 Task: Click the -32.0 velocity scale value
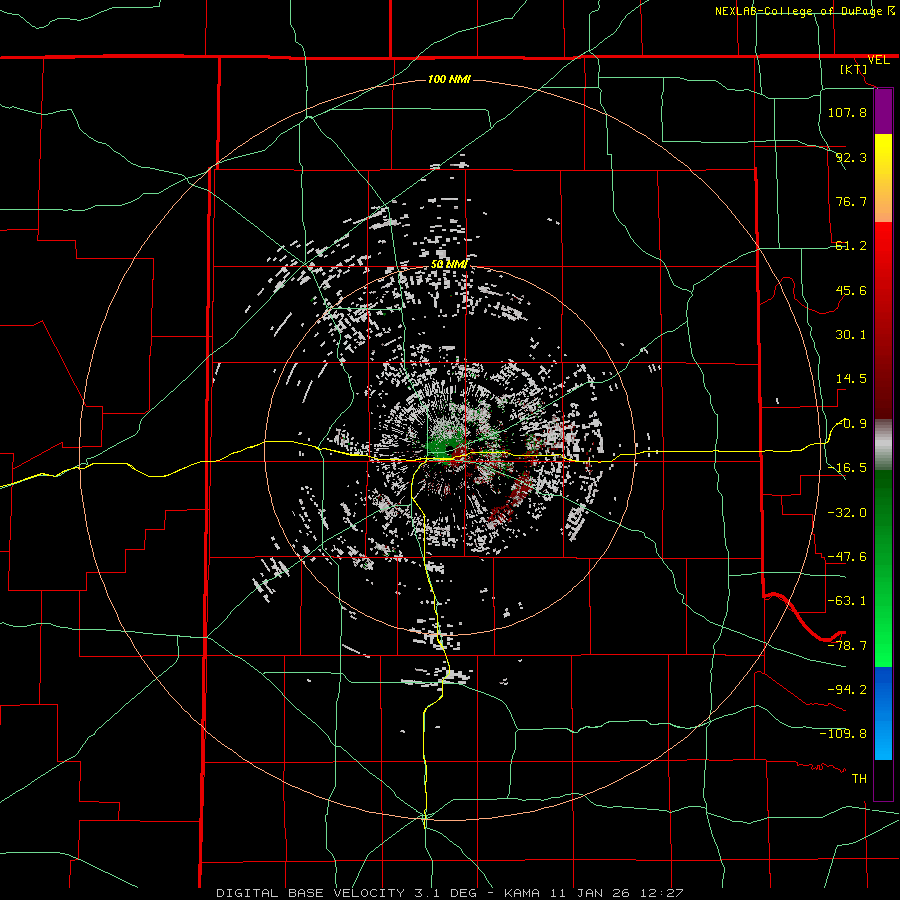847,513
